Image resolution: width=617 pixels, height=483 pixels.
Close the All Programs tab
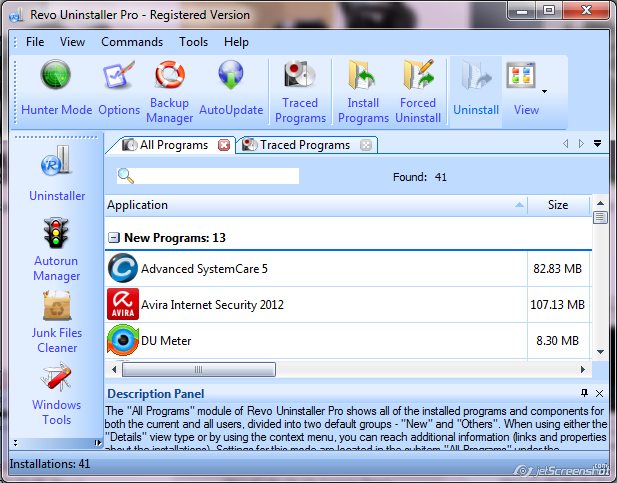pyautogui.click(x=224, y=145)
